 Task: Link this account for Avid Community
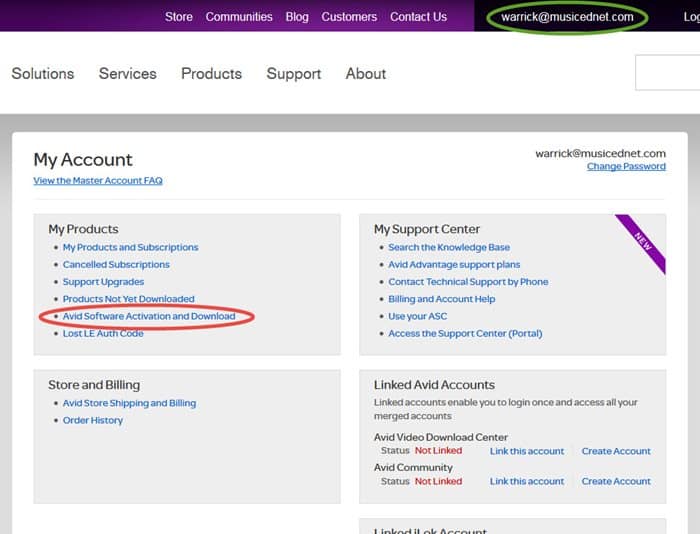[527, 481]
